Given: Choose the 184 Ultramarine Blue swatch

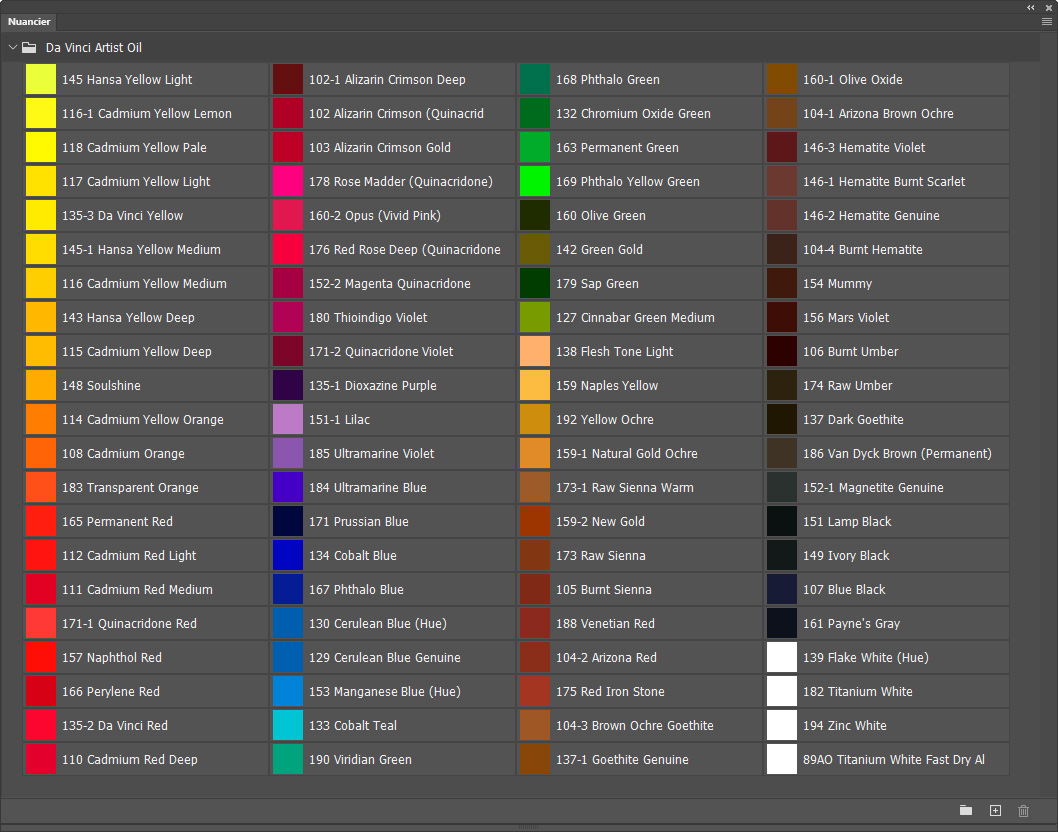Looking at the screenshot, I should [x=288, y=488].
